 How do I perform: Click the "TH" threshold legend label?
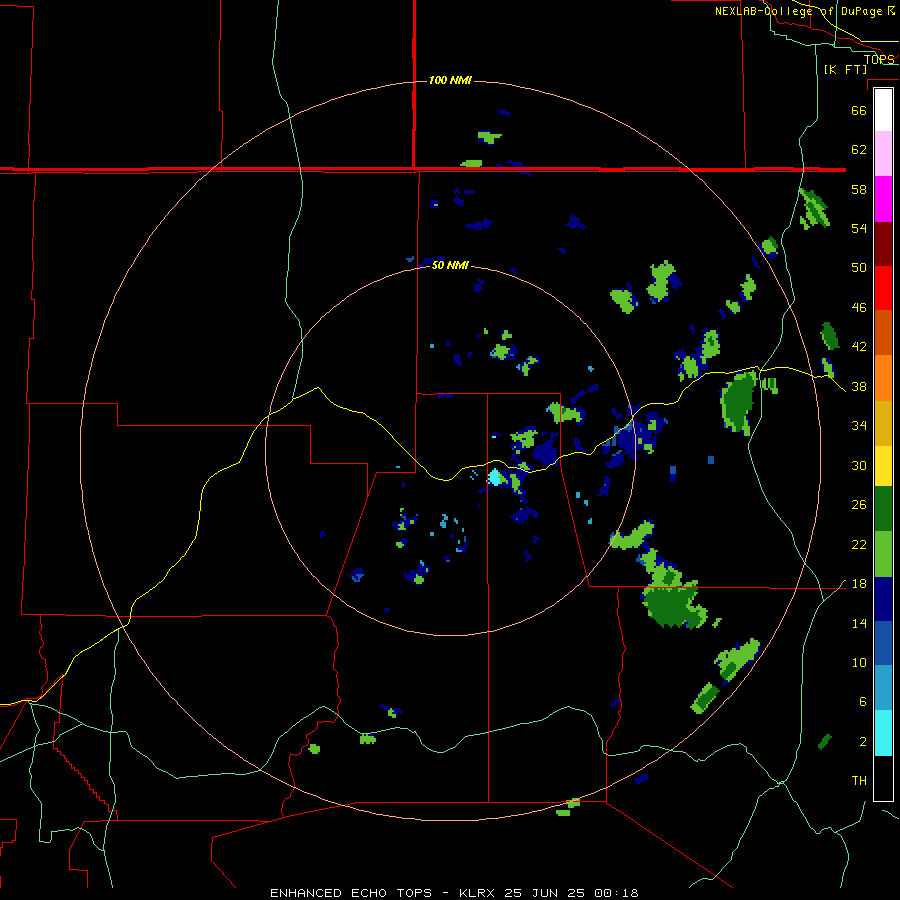pyautogui.click(x=859, y=781)
